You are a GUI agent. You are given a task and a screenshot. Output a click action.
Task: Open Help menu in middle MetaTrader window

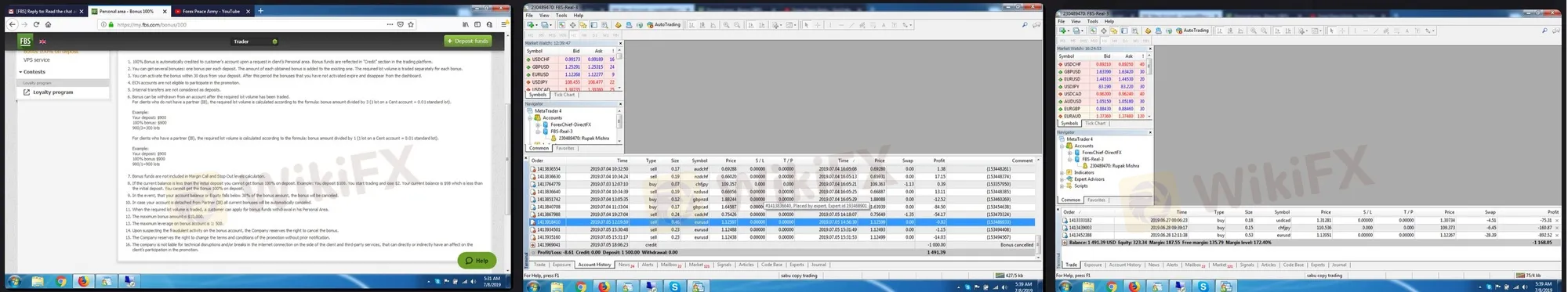tap(579, 15)
